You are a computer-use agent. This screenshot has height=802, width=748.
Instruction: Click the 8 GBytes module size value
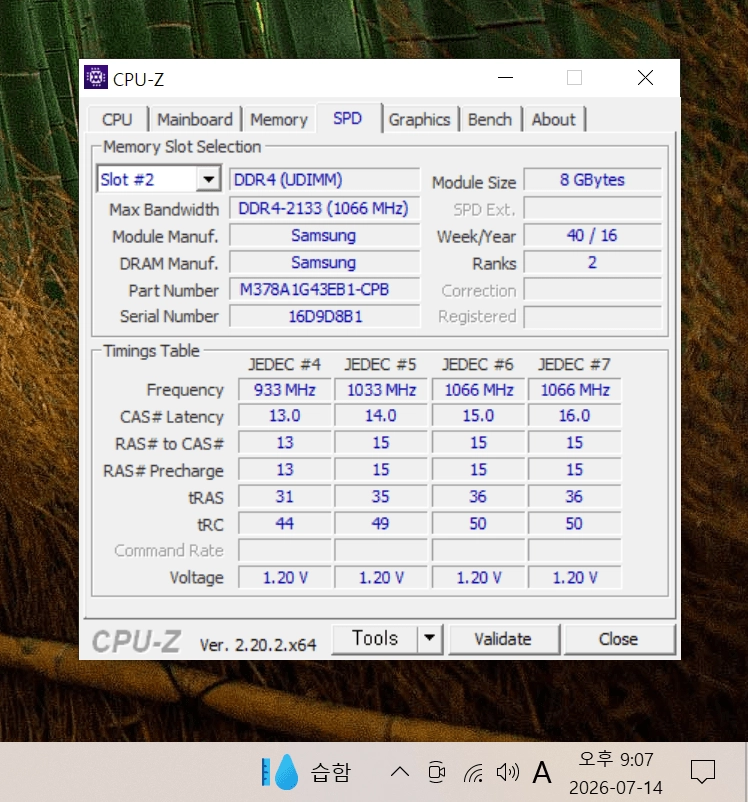pos(592,180)
